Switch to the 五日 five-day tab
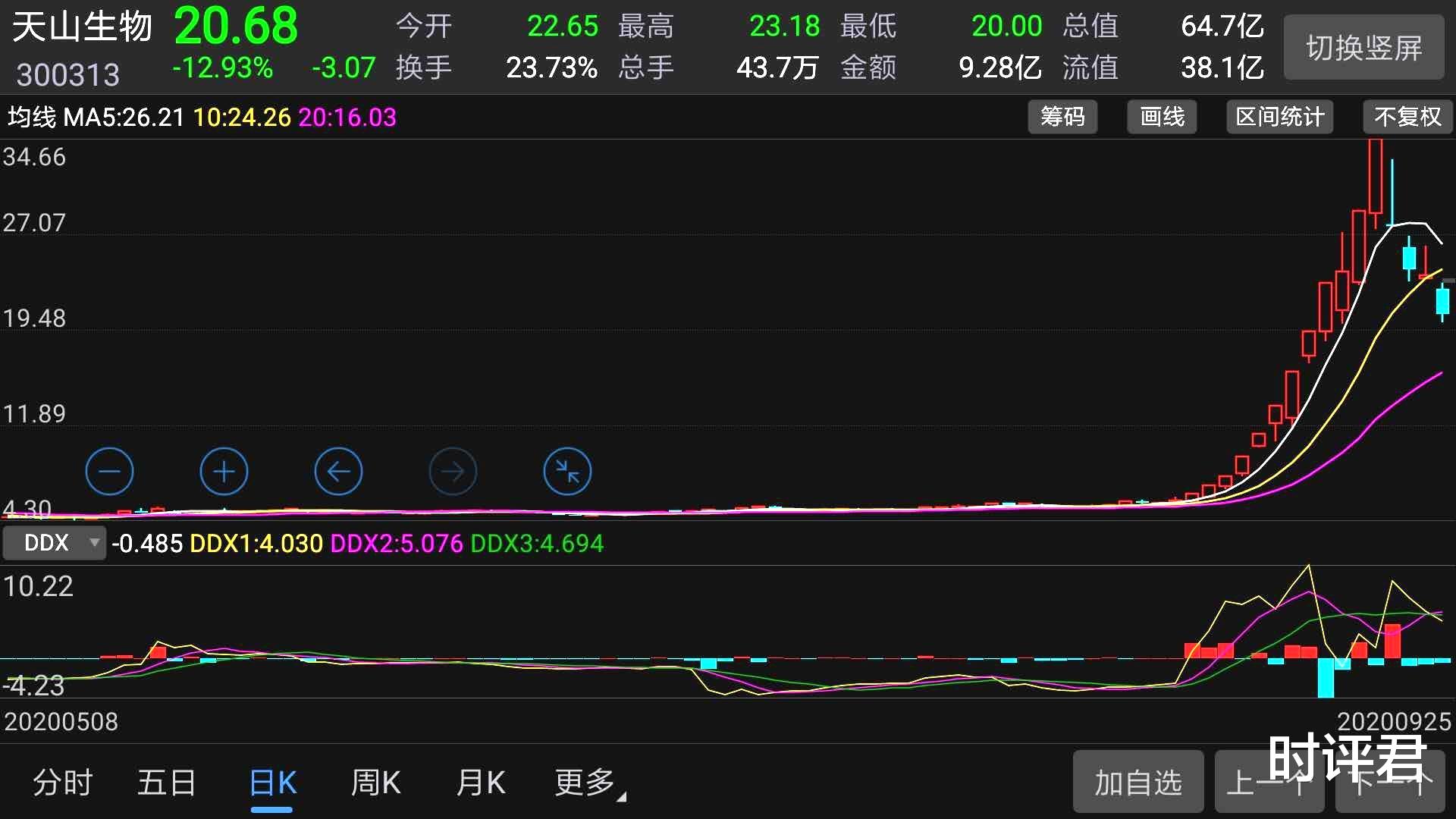1456x819 pixels. (166, 783)
